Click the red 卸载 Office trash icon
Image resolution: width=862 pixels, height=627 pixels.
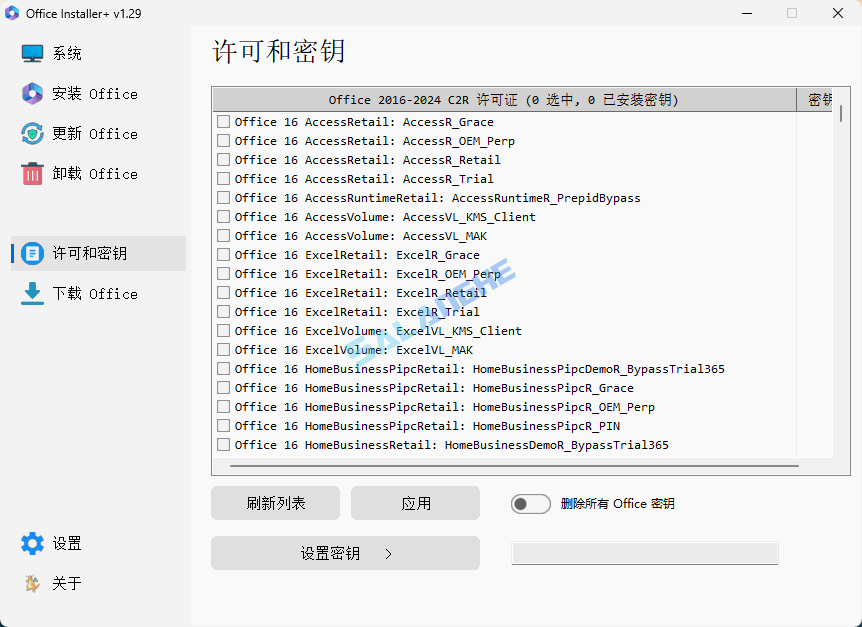tap(31, 173)
